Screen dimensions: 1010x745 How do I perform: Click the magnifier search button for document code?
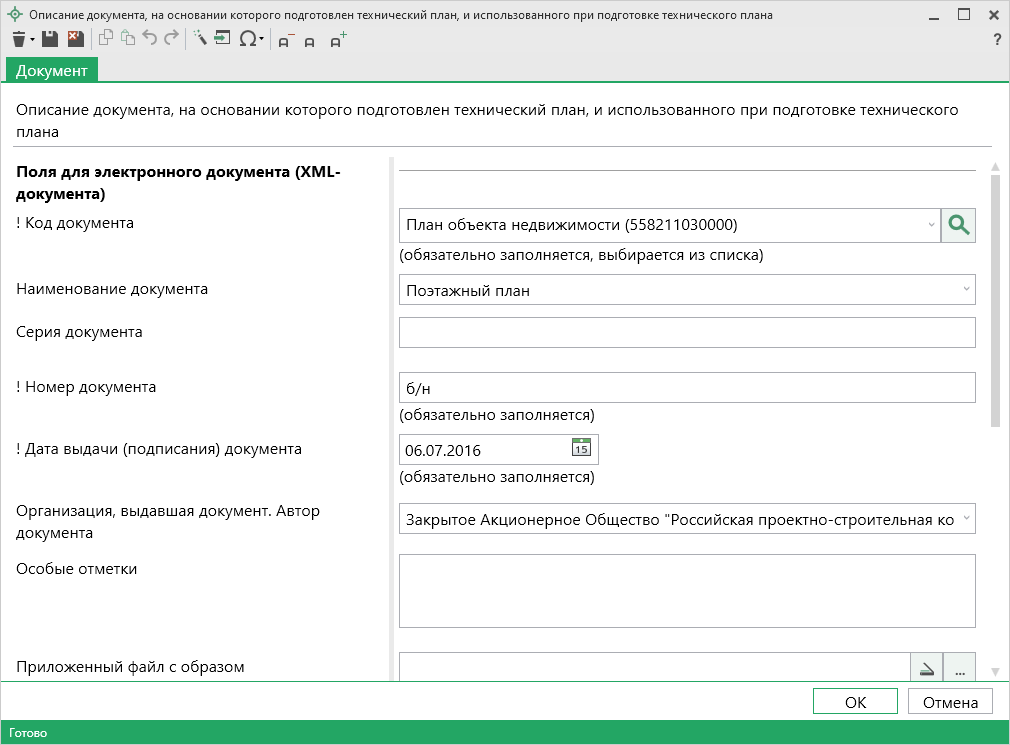point(958,225)
